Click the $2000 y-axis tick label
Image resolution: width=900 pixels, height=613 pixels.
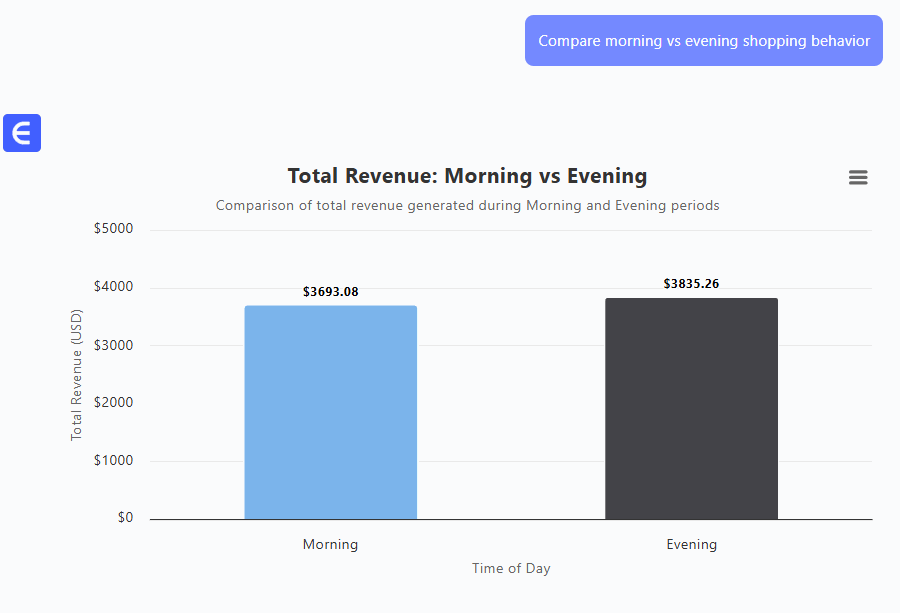[113, 403]
